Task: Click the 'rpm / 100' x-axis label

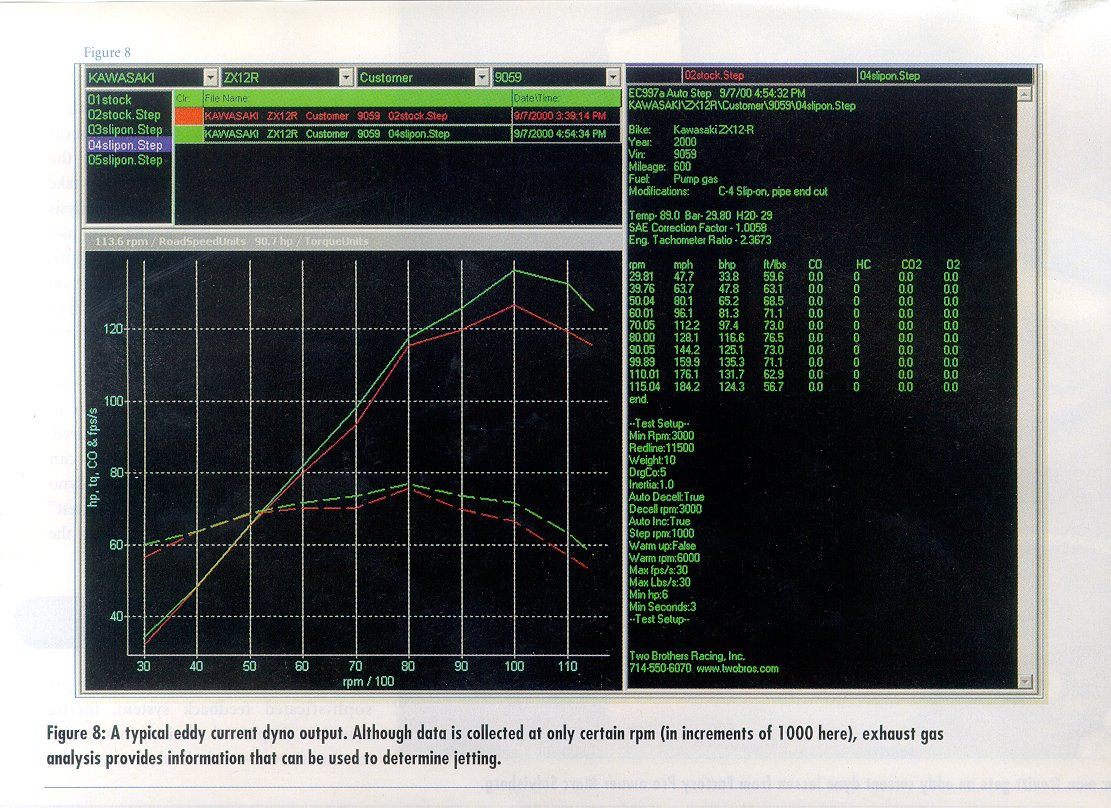Action: [x=368, y=681]
